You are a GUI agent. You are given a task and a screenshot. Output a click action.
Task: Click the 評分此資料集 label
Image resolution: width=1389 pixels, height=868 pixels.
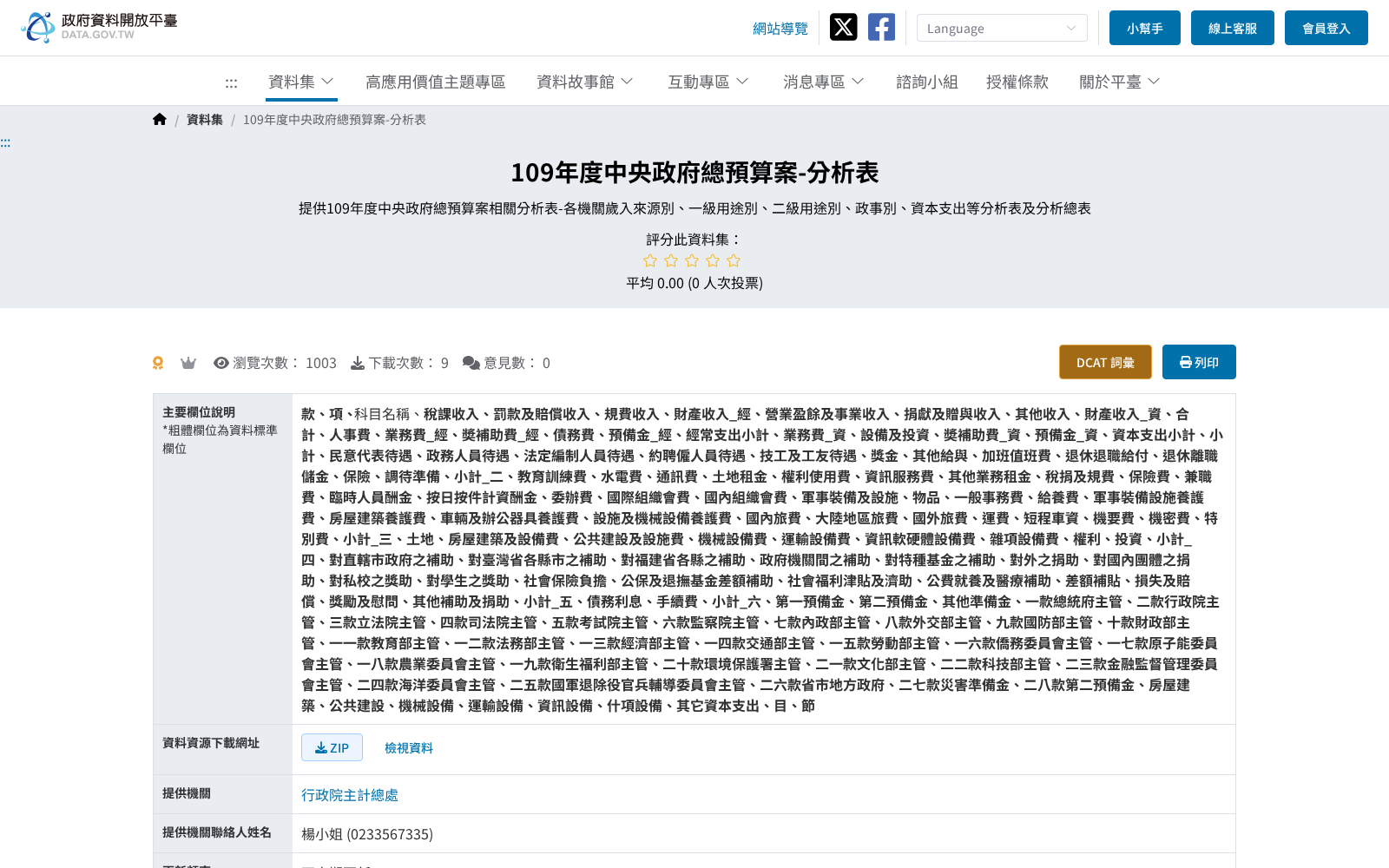click(694, 240)
